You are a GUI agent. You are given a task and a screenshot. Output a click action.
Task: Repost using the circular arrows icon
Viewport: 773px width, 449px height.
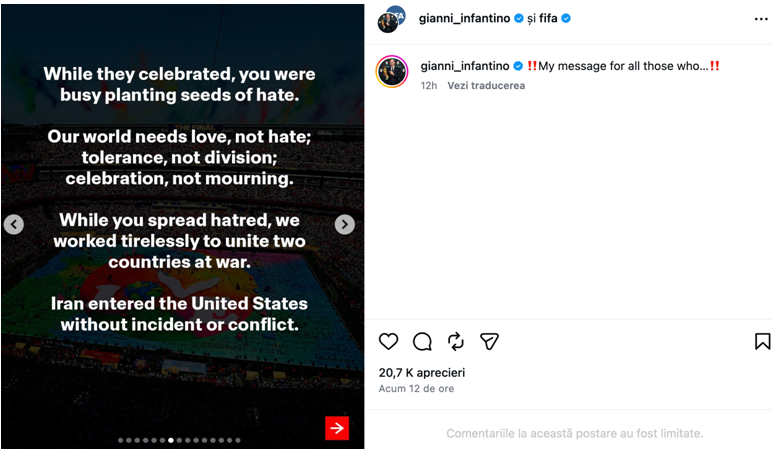[456, 341]
